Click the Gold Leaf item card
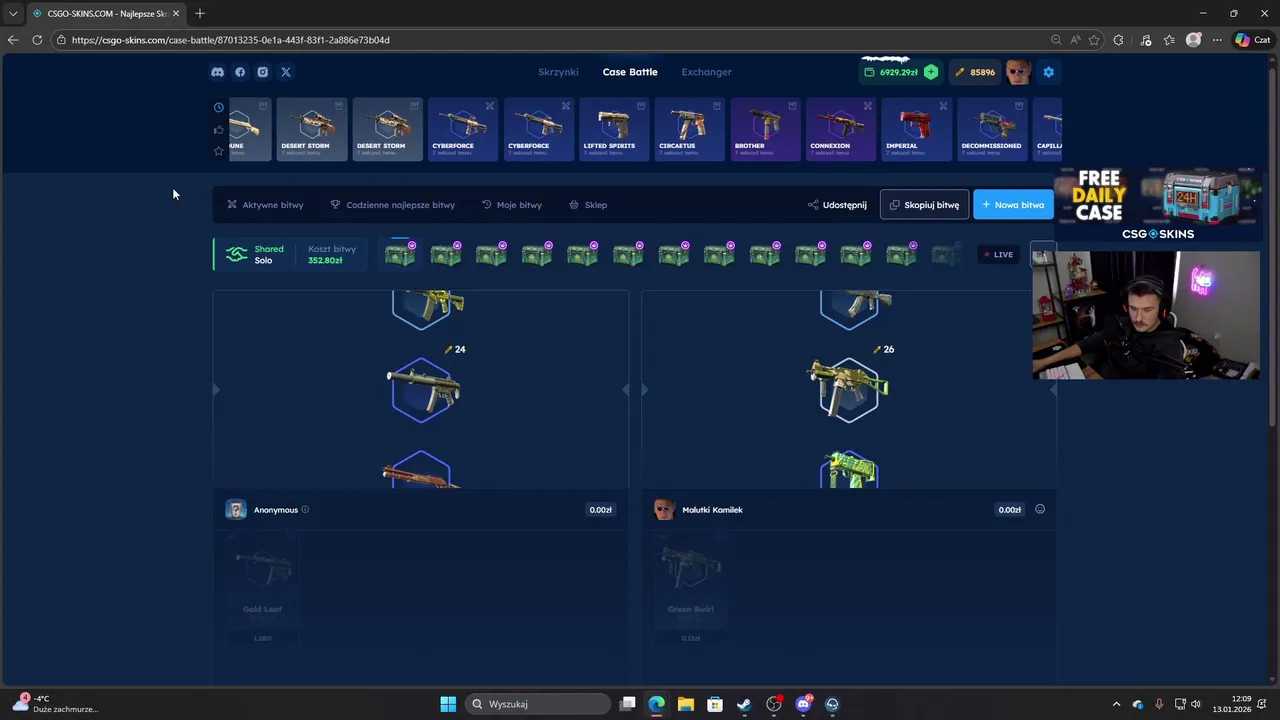Image resolution: width=1280 pixels, height=720 pixels. click(262, 588)
